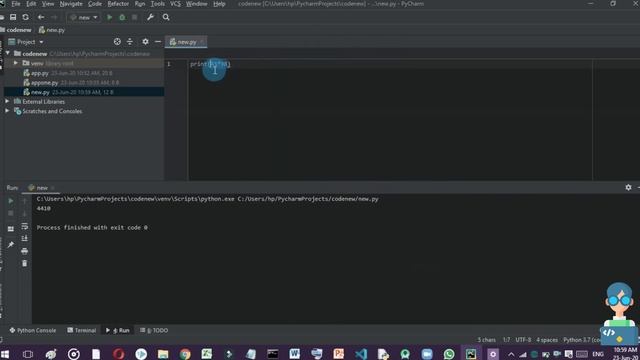Open settings via wrench icon
640x360 pixels.
(x=150, y=17)
